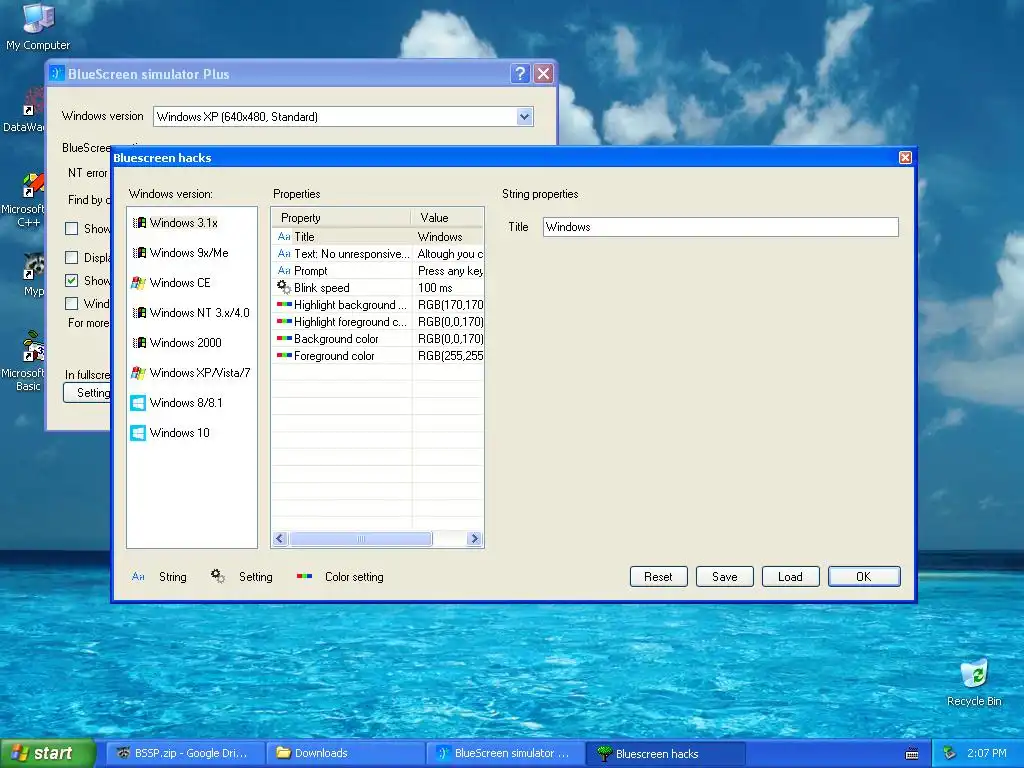The width and height of the screenshot is (1024, 768).
Task: Select the Windows 8/8.1 logo icon
Action: [x=138, y=403]
